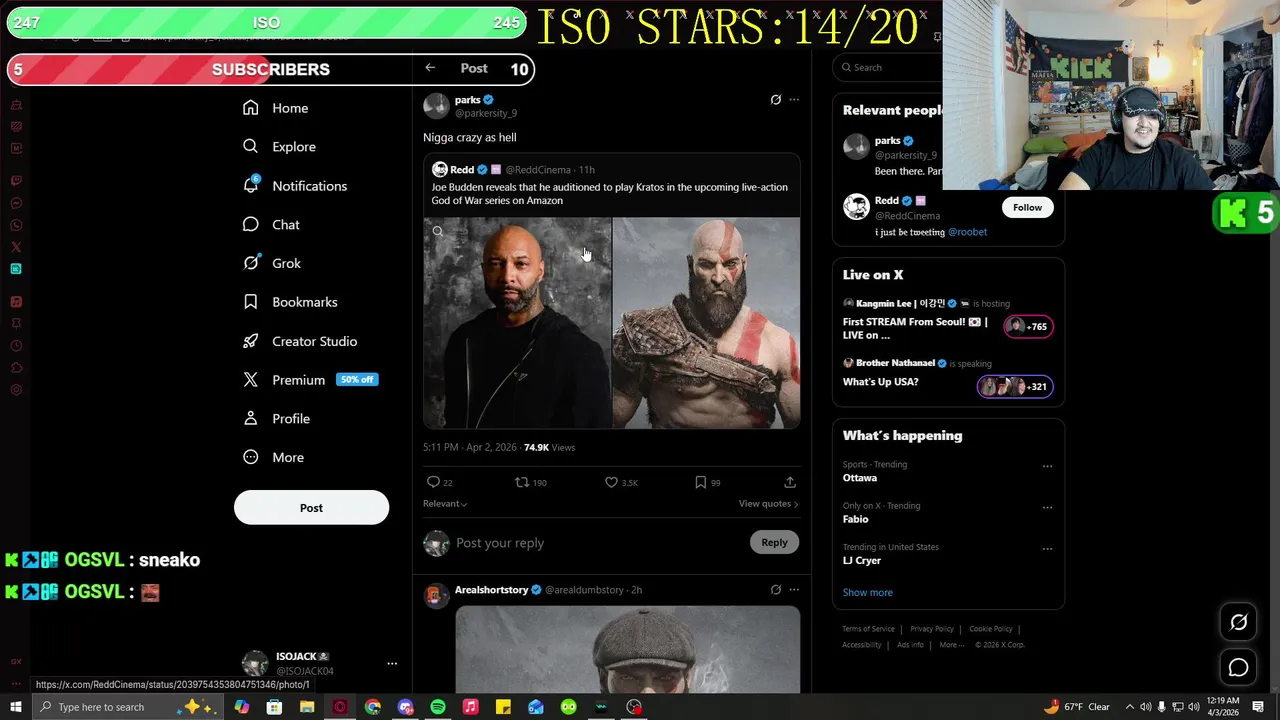Open Creator Studio in X navigation
The height and width of the screenshot is (720, 1280).
pyautogui.click(x=300, y=341)
